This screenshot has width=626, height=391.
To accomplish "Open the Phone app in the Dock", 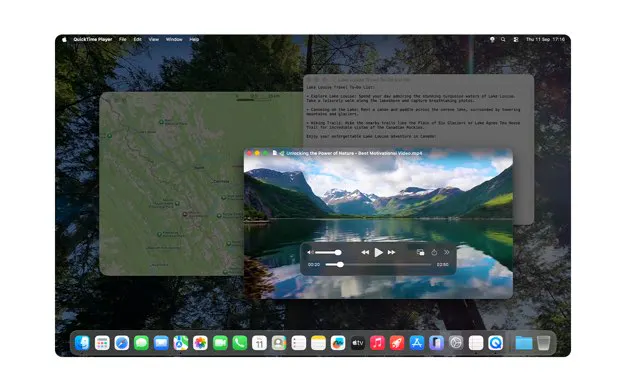I will [x=240, y=343].
